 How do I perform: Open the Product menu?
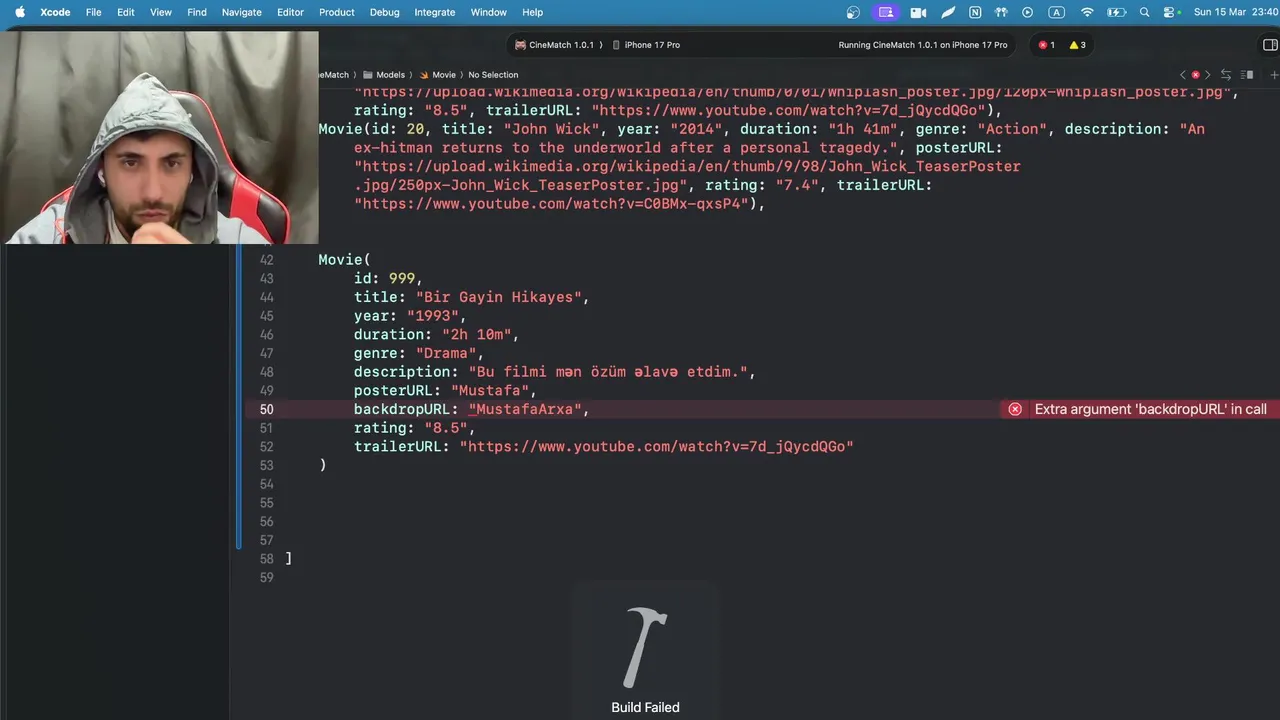337,12
